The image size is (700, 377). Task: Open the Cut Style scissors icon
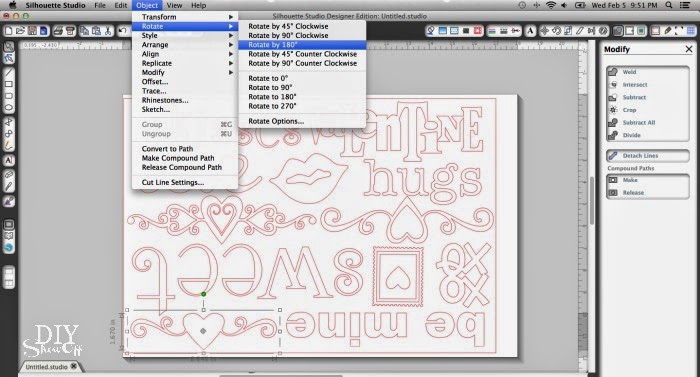coord(516,31)
